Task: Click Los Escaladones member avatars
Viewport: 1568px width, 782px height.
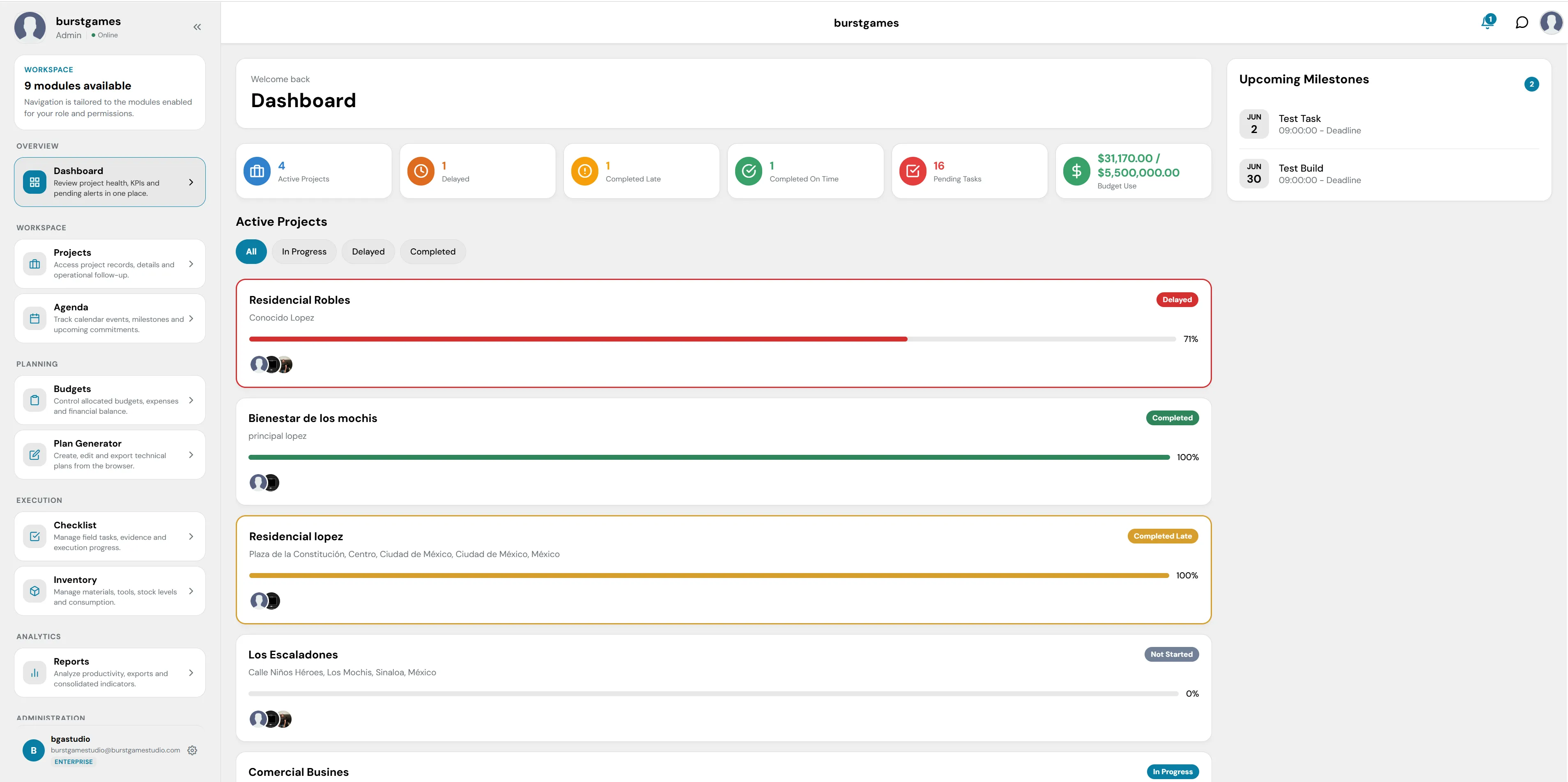Action: tap(271, 719)
